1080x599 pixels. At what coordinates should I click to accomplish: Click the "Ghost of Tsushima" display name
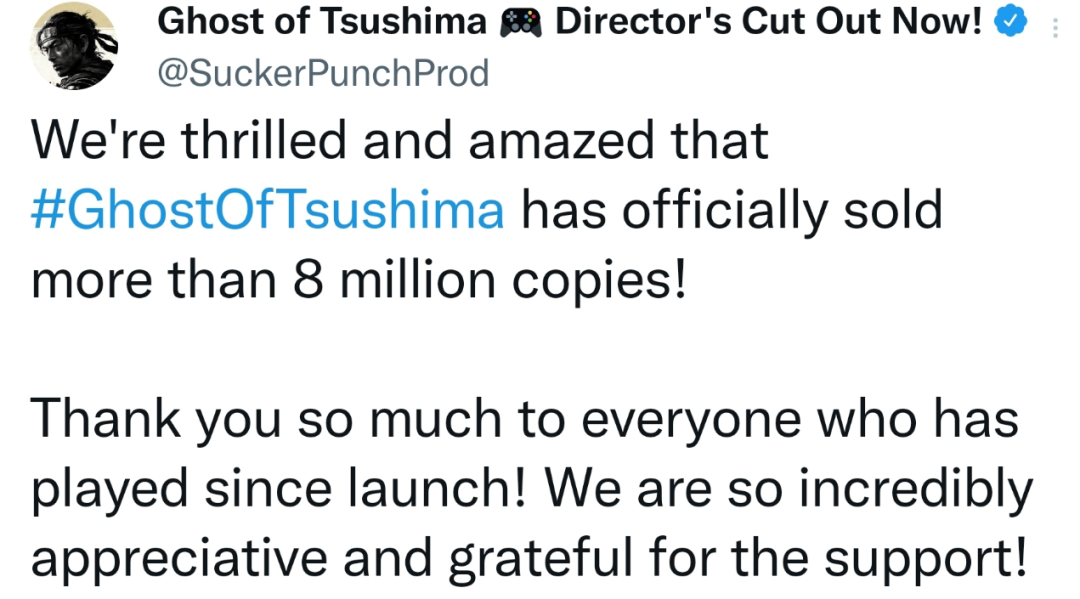click(x=322, y=21)
